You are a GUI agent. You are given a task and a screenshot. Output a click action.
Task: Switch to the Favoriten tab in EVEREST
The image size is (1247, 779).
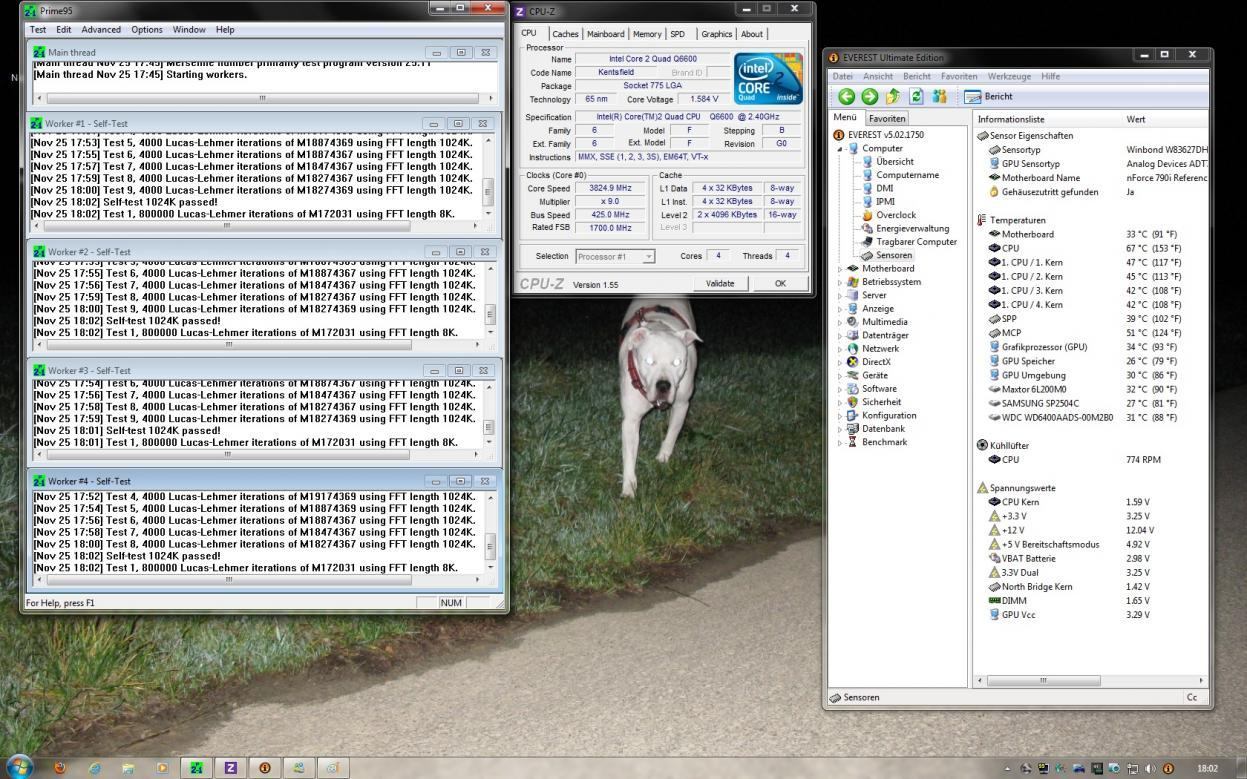(887, 119)
